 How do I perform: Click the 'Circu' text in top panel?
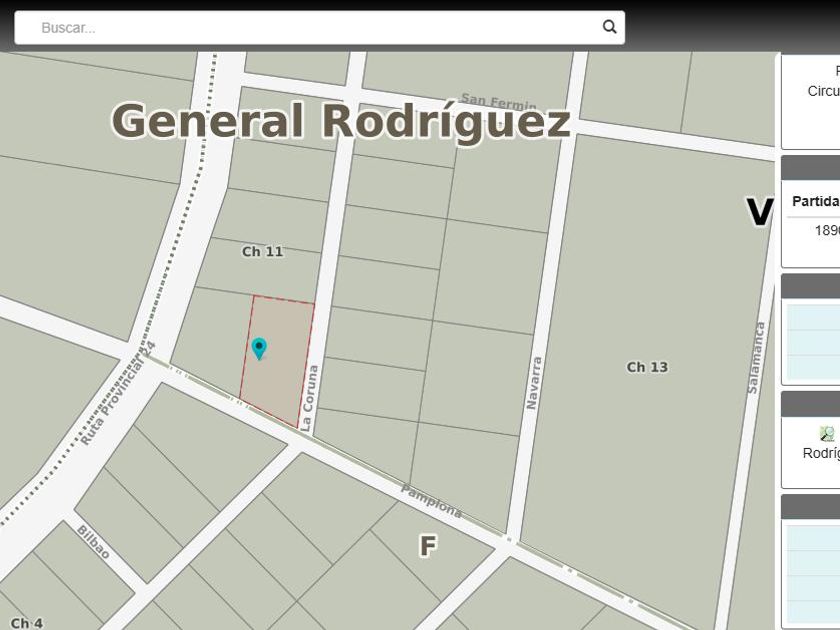823,91
